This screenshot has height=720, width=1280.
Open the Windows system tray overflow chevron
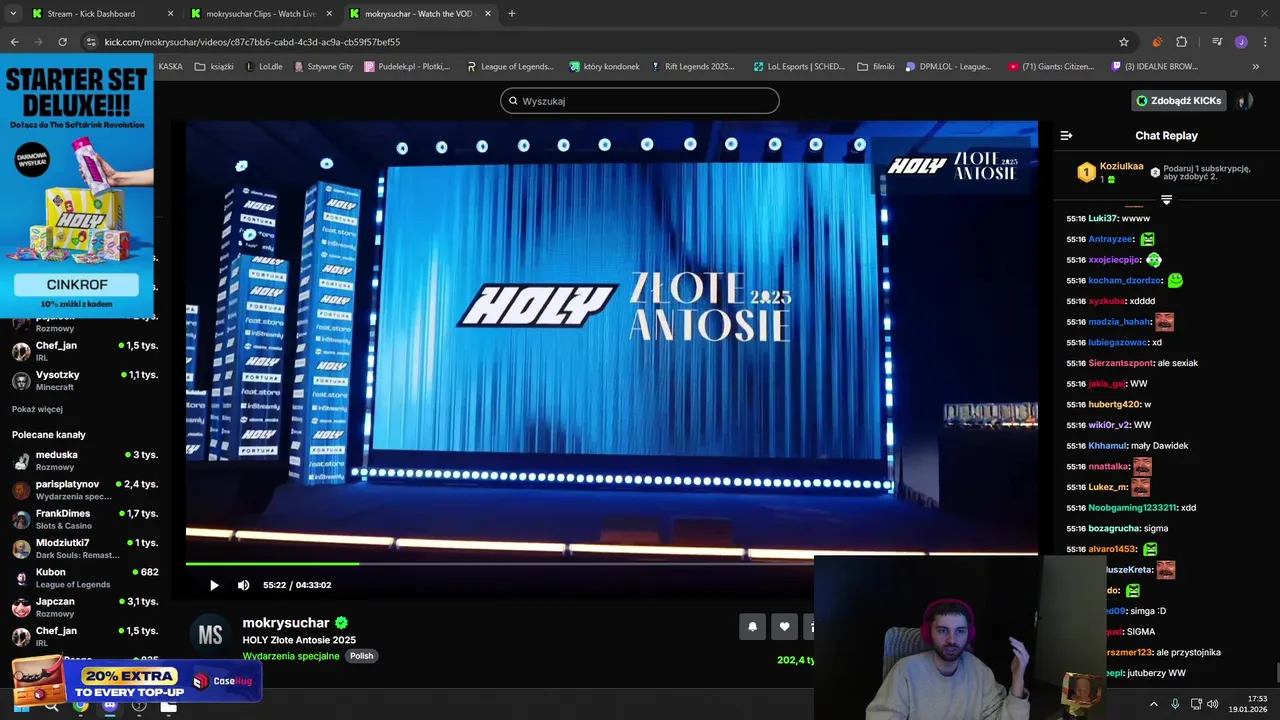pos(1153,704)
